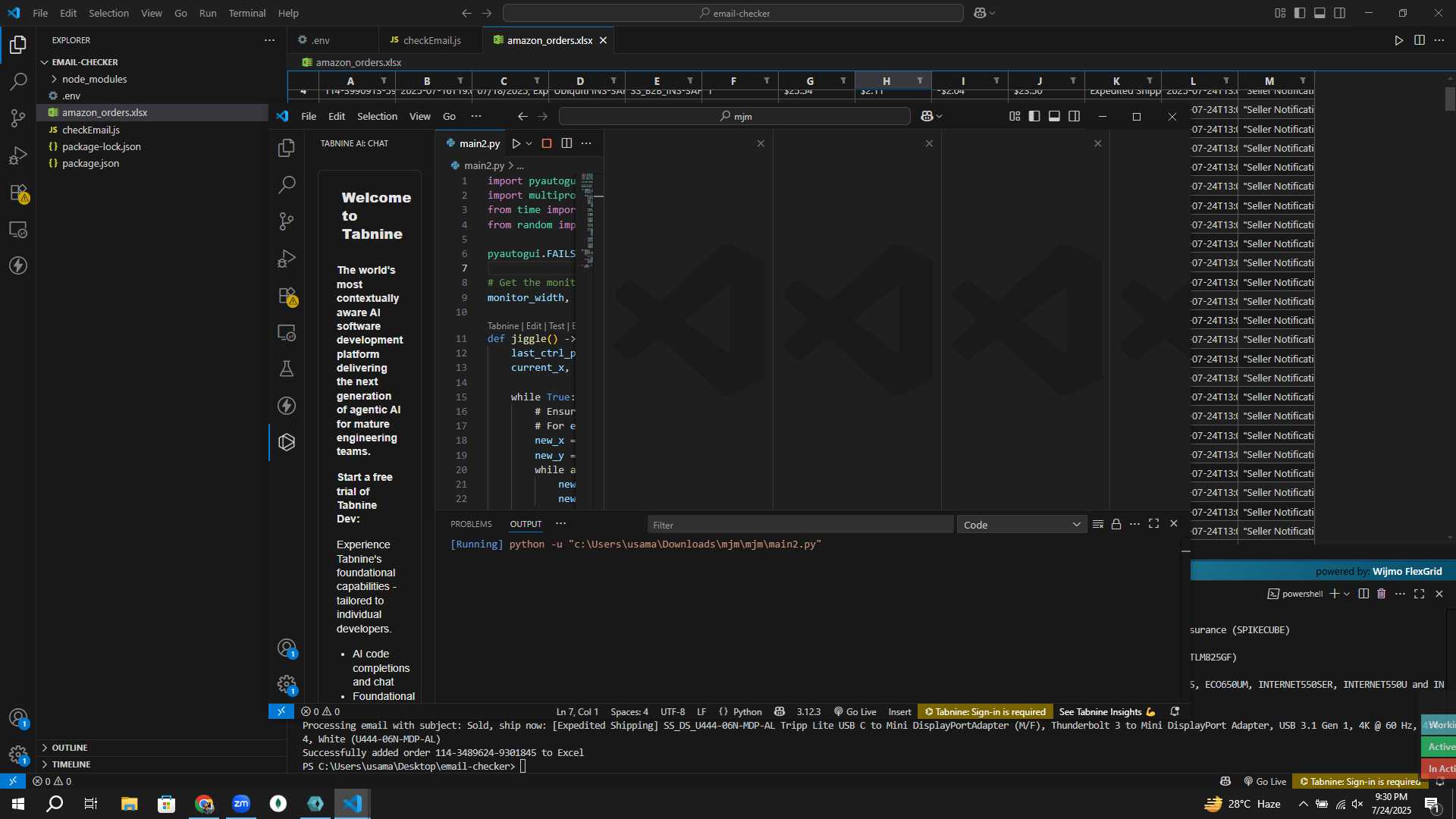The width and height of the screenshot is (1456, 819).
Task: Click Ln 7, Col 1 position indicator
Action: pyautogui.click(x=577, y=711)
